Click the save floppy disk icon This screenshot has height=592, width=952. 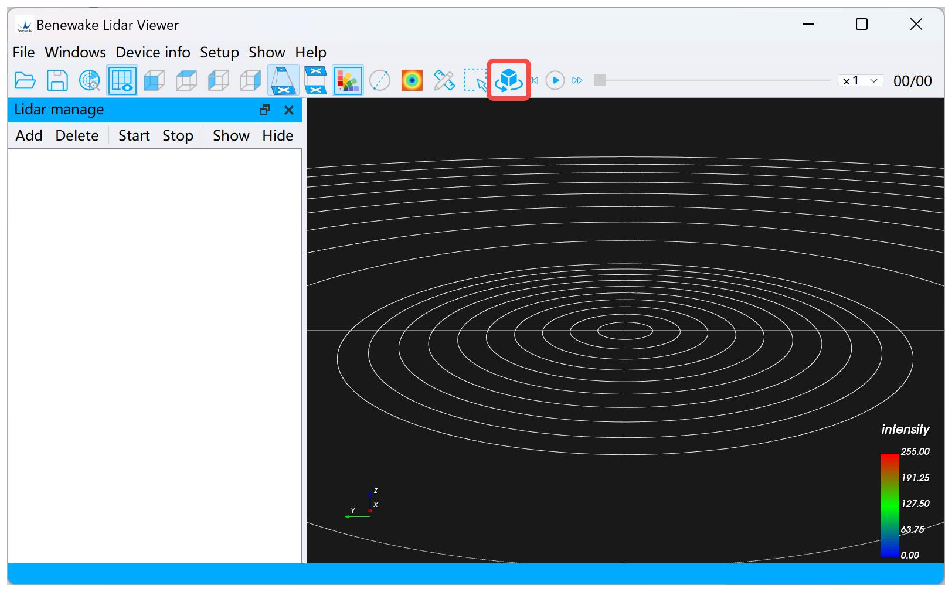tap(58, 80)
